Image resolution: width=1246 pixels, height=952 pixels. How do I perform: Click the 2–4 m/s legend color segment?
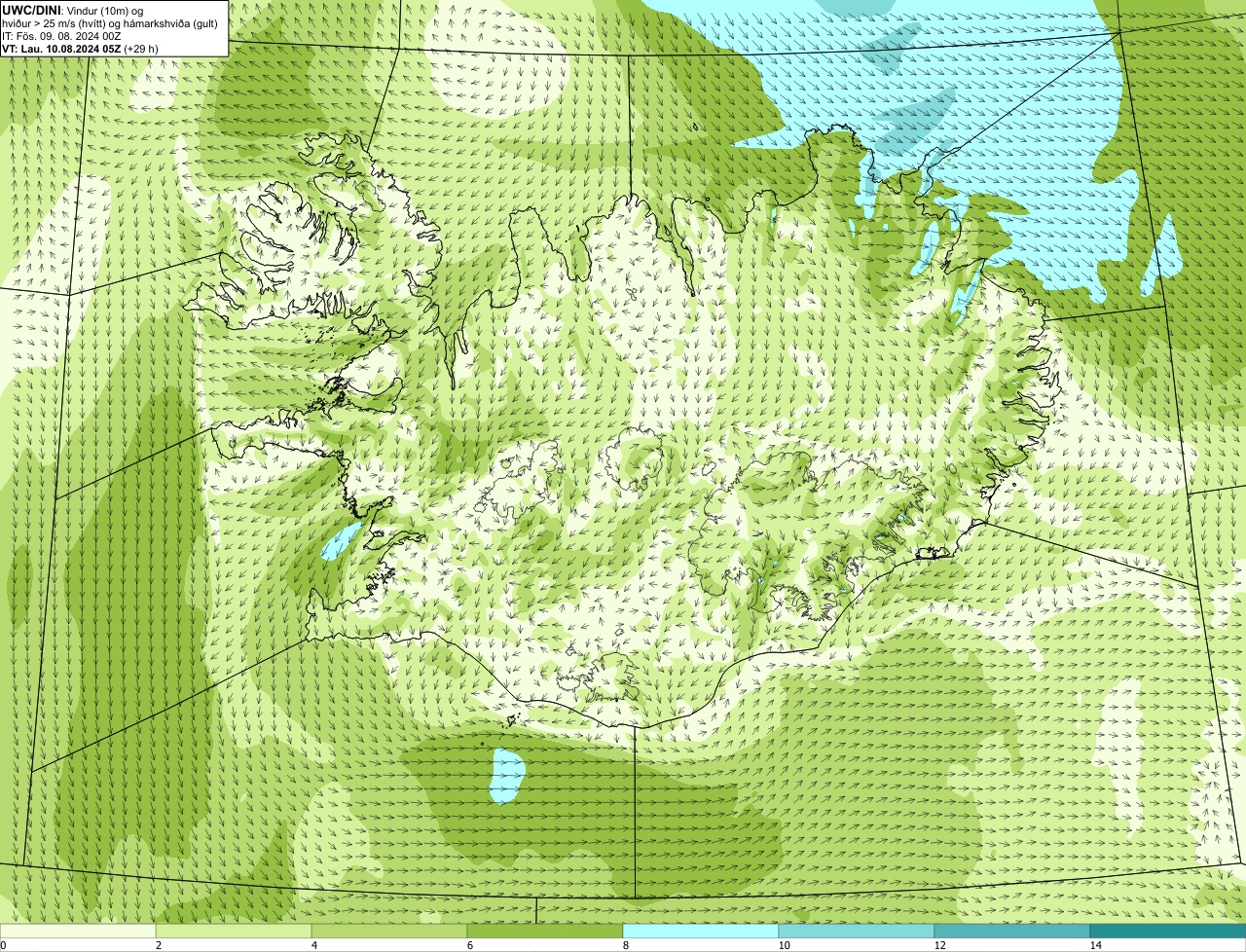(234, 931)
